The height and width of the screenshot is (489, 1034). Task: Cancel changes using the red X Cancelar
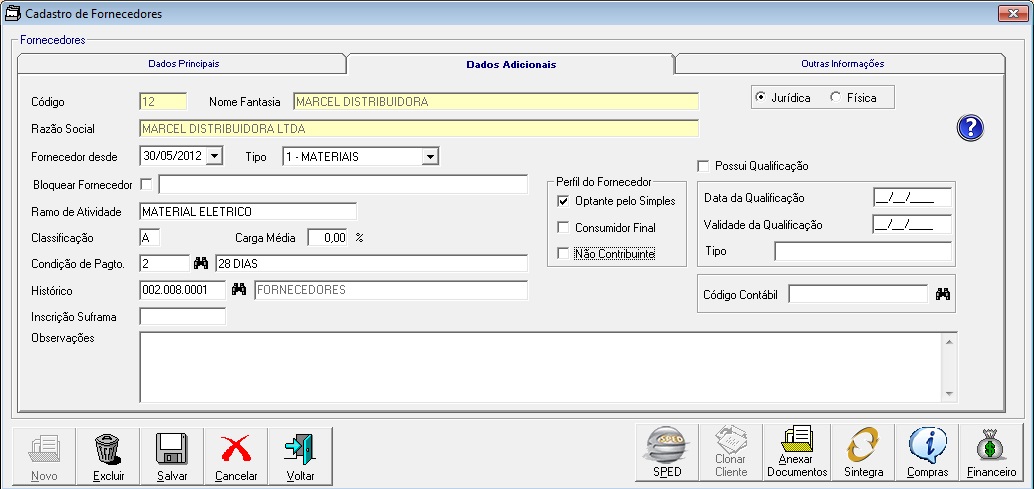pyautogui.click(x=236, y=457)
